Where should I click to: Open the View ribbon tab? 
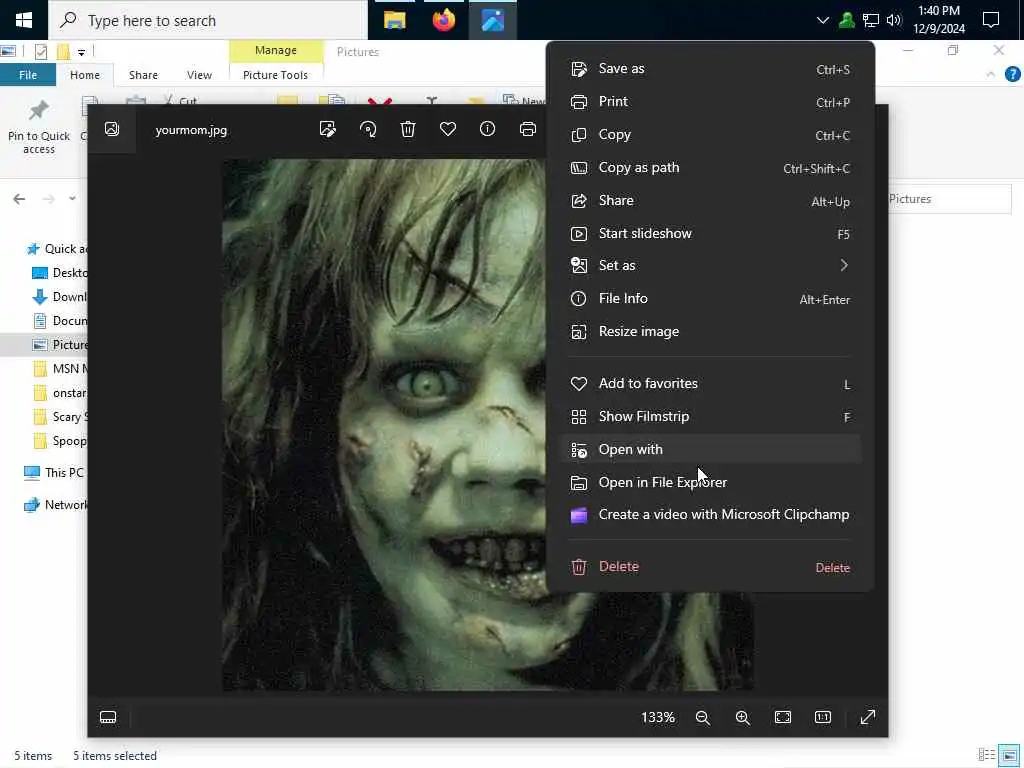click(x=199, y=75)
